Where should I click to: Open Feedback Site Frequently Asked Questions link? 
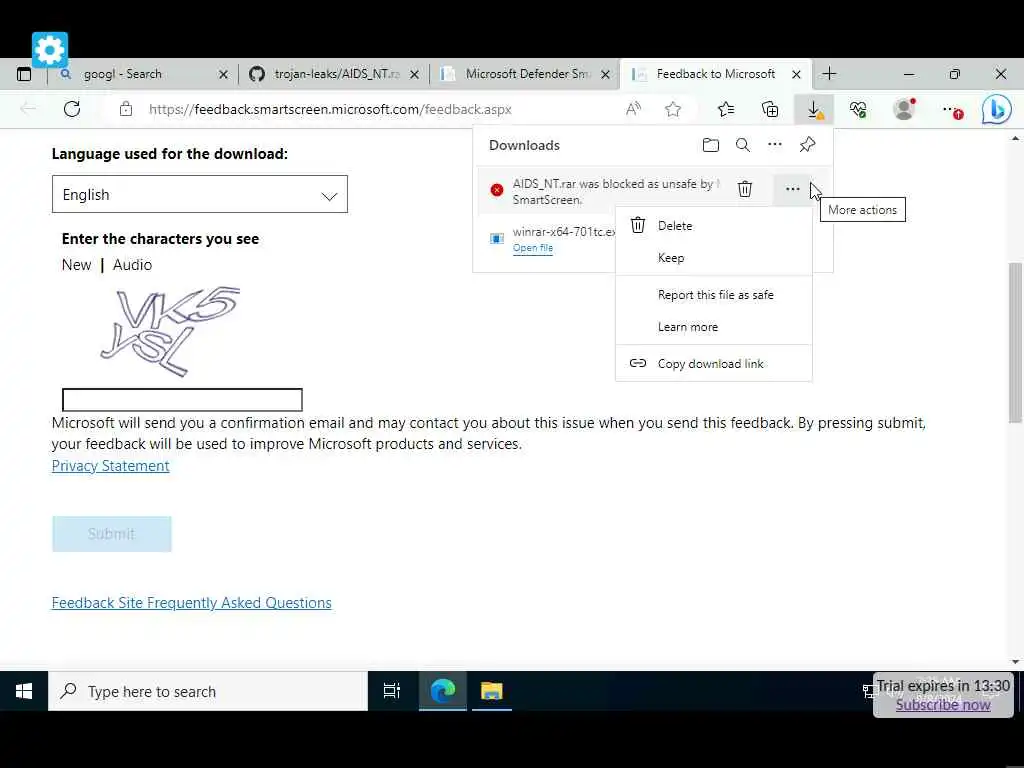(x=191, y=603)
